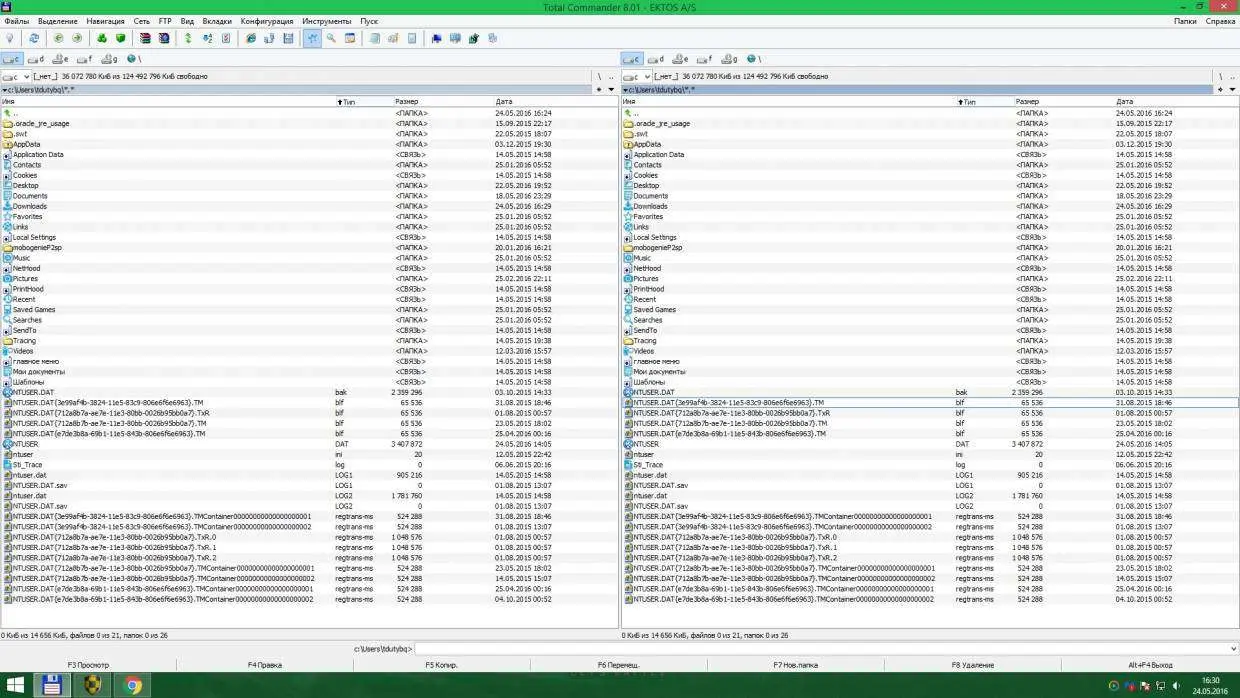Open the Инструменты menu
This screenshot has width=1240, height=698.
coord(327,21)
